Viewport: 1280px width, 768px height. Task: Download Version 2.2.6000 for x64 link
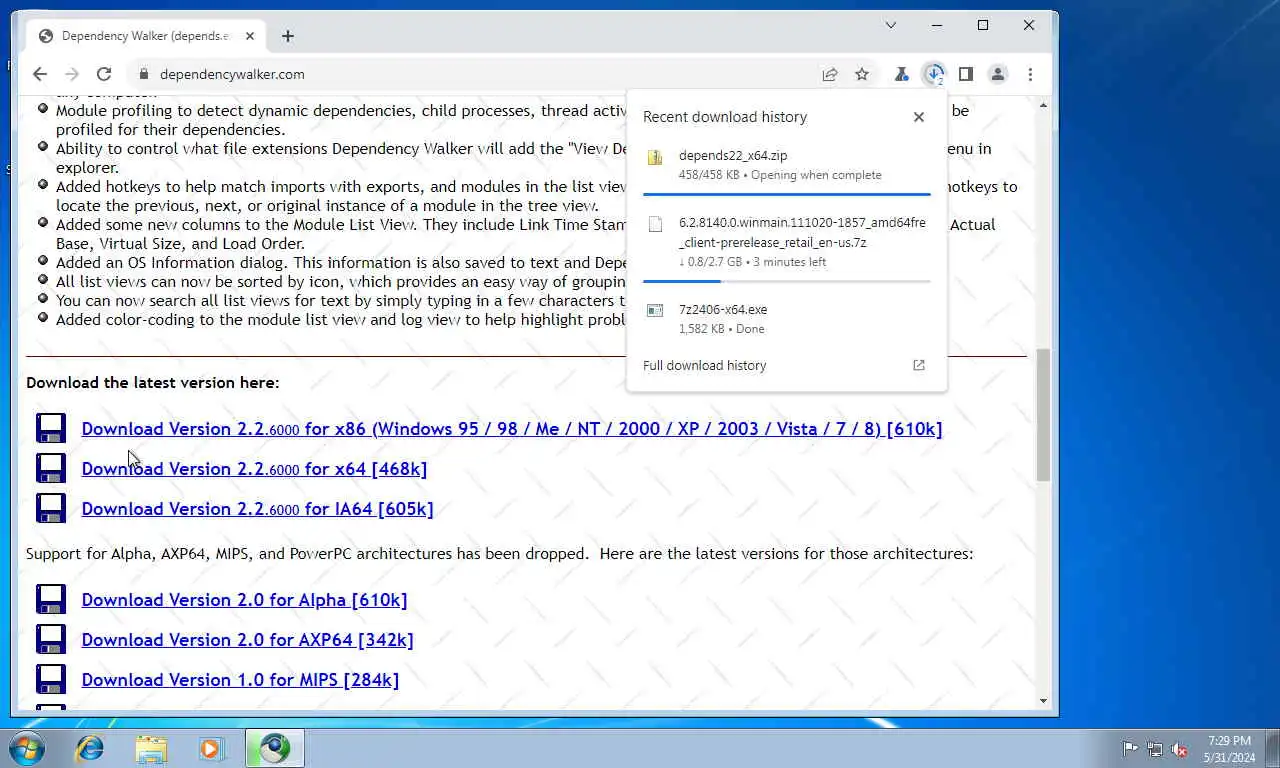pyautogui.click(x=254, y=469)
